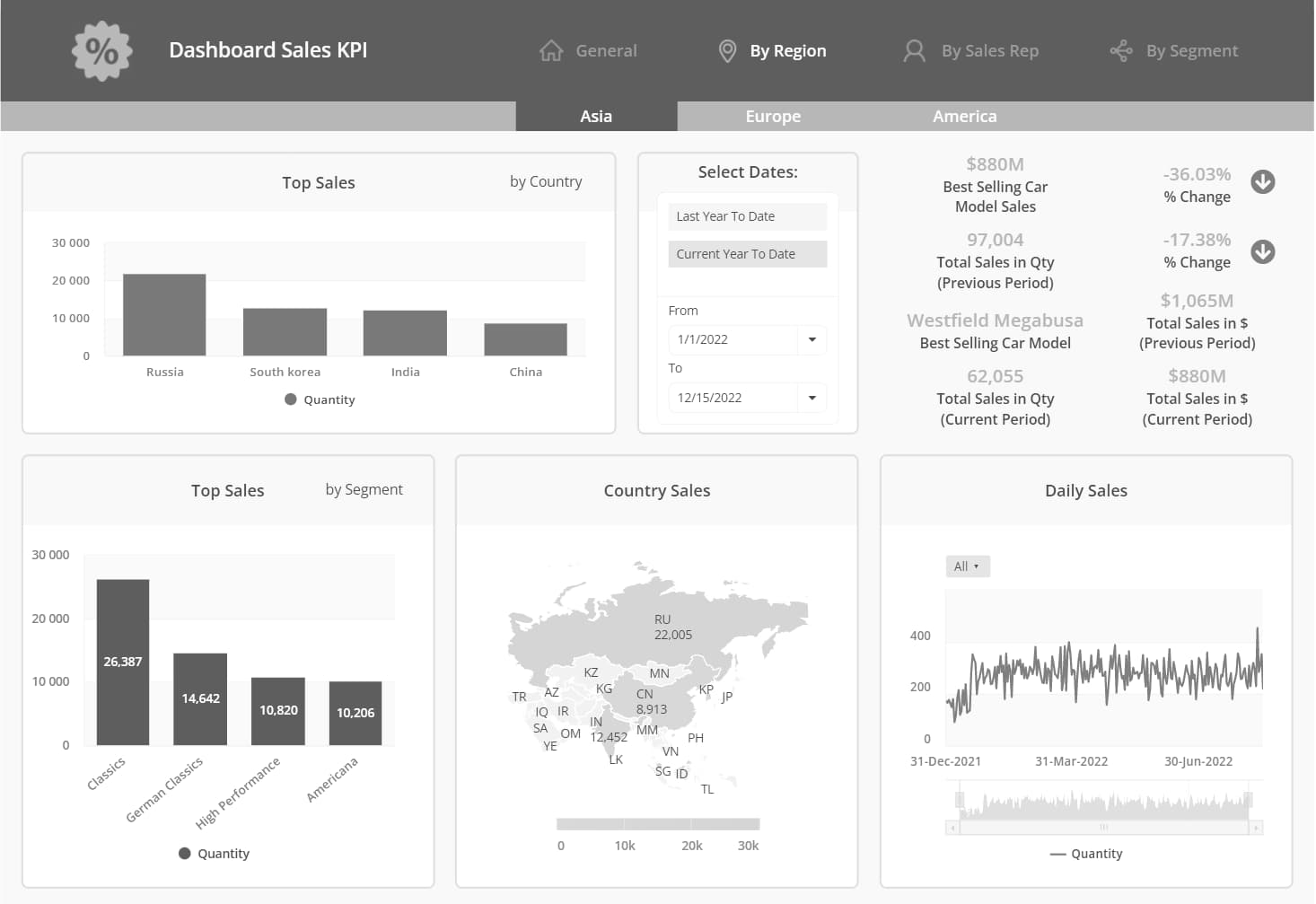Select the Current Year To Date button
The image size is (1316, 904).
(747, 254)
